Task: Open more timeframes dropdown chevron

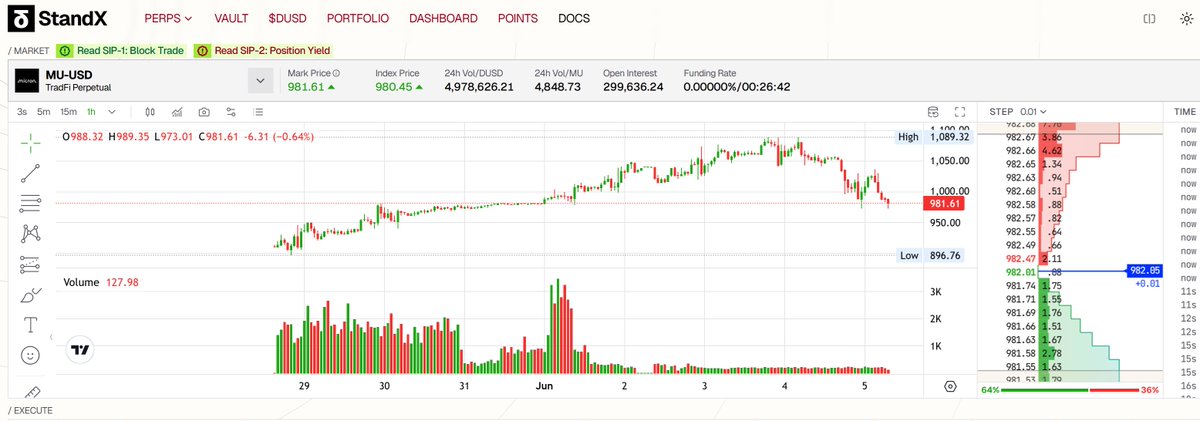Action: (112, 112)
